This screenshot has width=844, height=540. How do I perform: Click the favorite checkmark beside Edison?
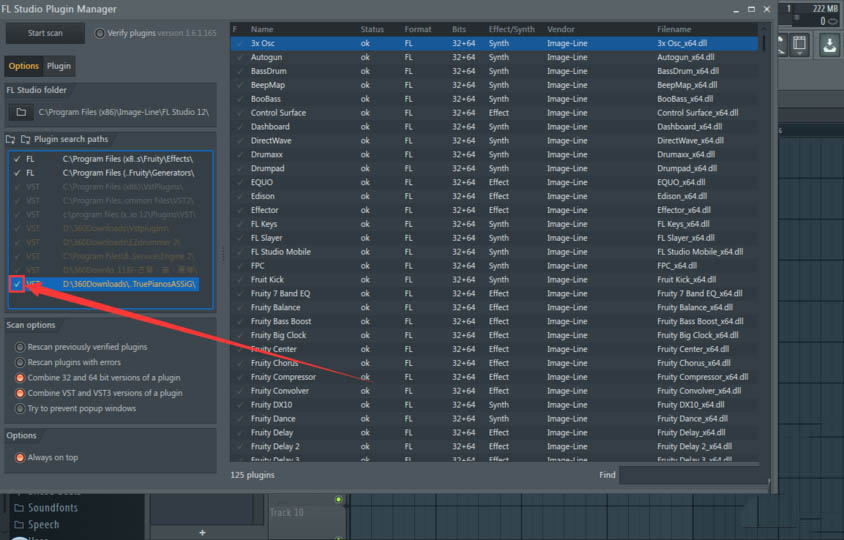(x=240, y=197)
